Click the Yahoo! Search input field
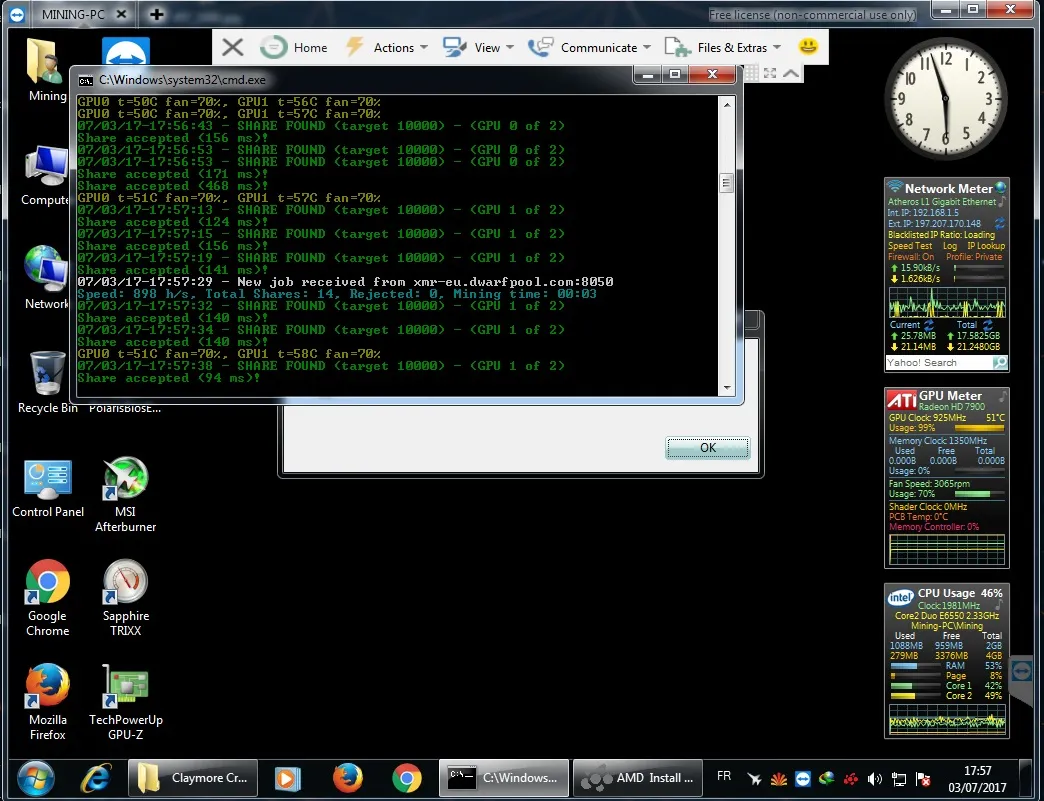The height and width of the screenshot is (801, 1044). click(x=938, y=363)
